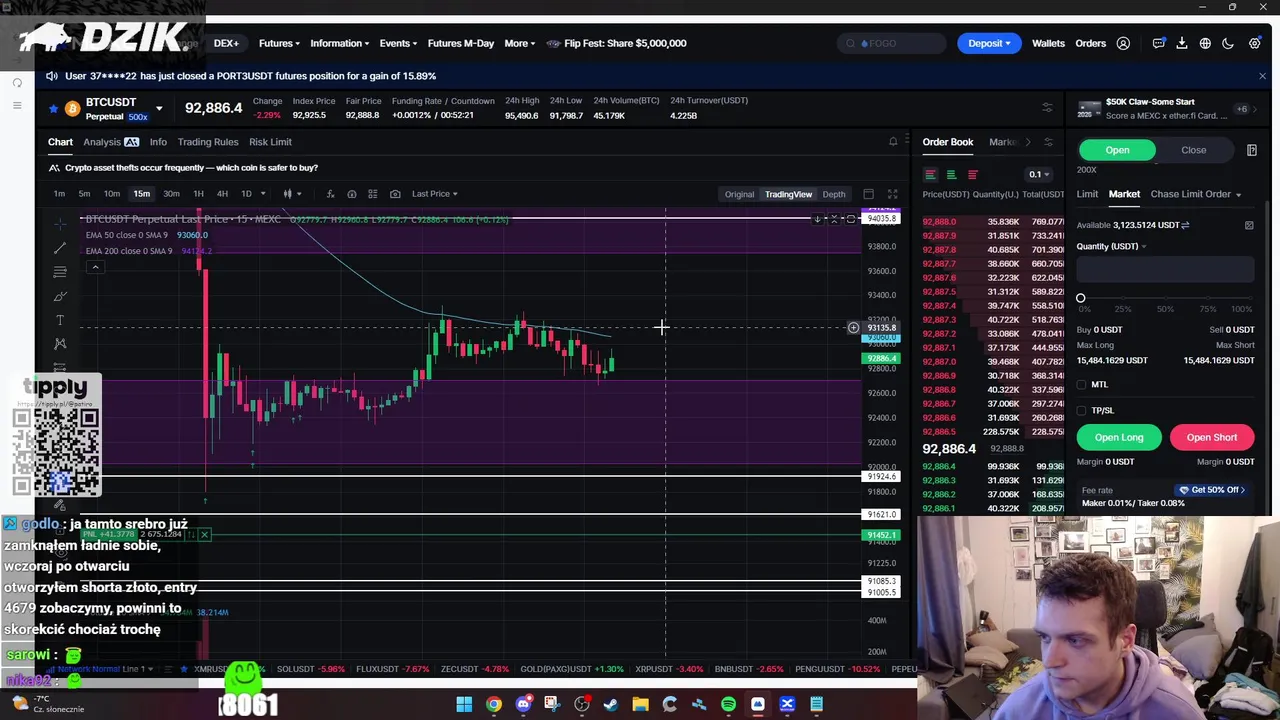Click the transfer arrows next to Available balance
Image resolution: width=1280 pixels, height=720 pixels.
1185,225
